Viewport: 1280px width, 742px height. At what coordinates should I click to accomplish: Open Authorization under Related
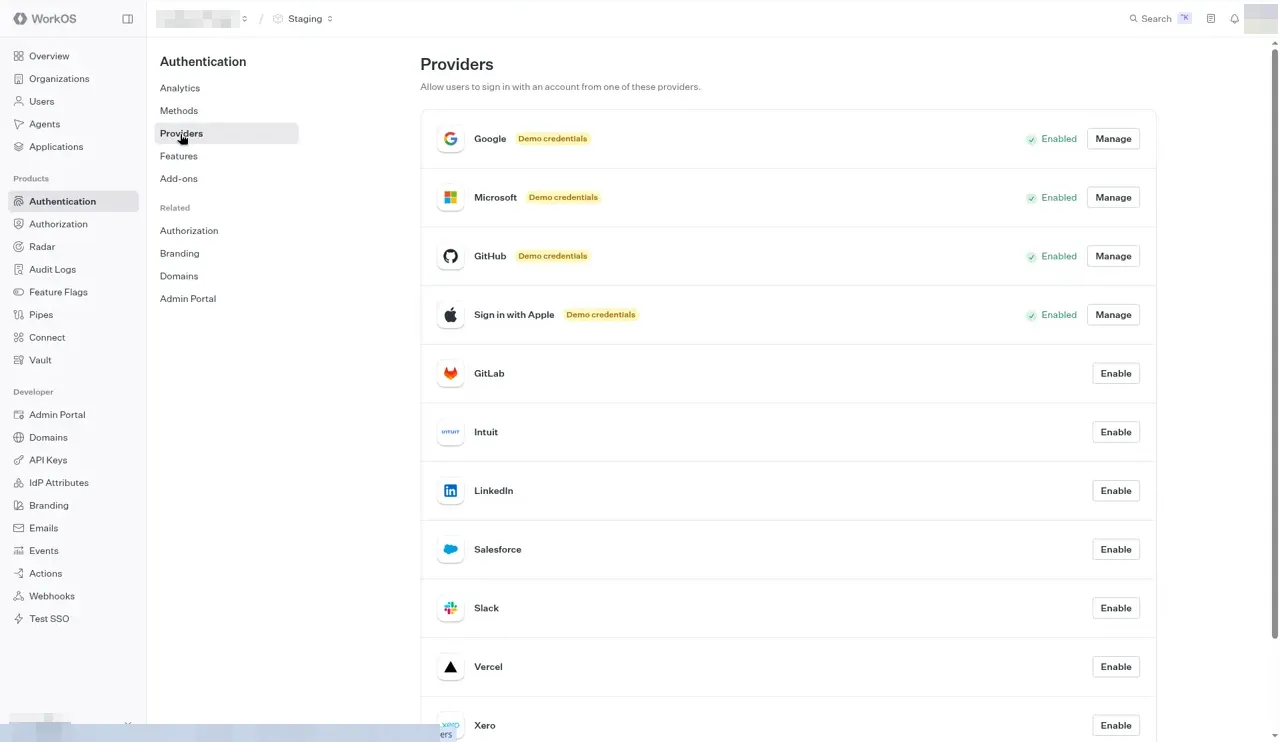pos(189,231)
